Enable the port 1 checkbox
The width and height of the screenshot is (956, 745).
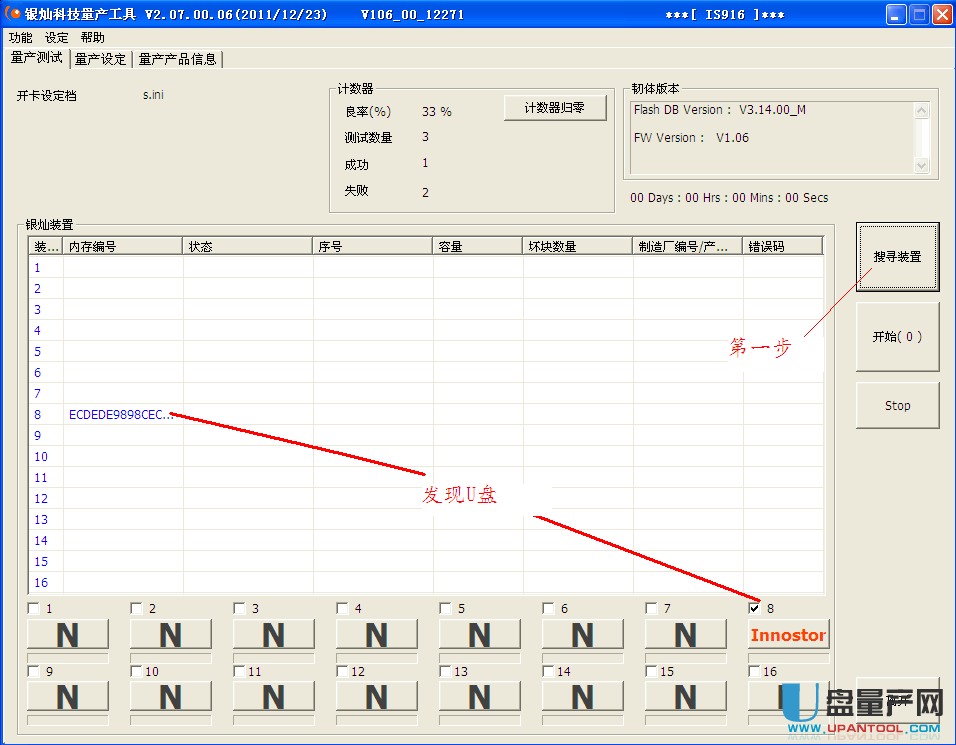(34, 608)
